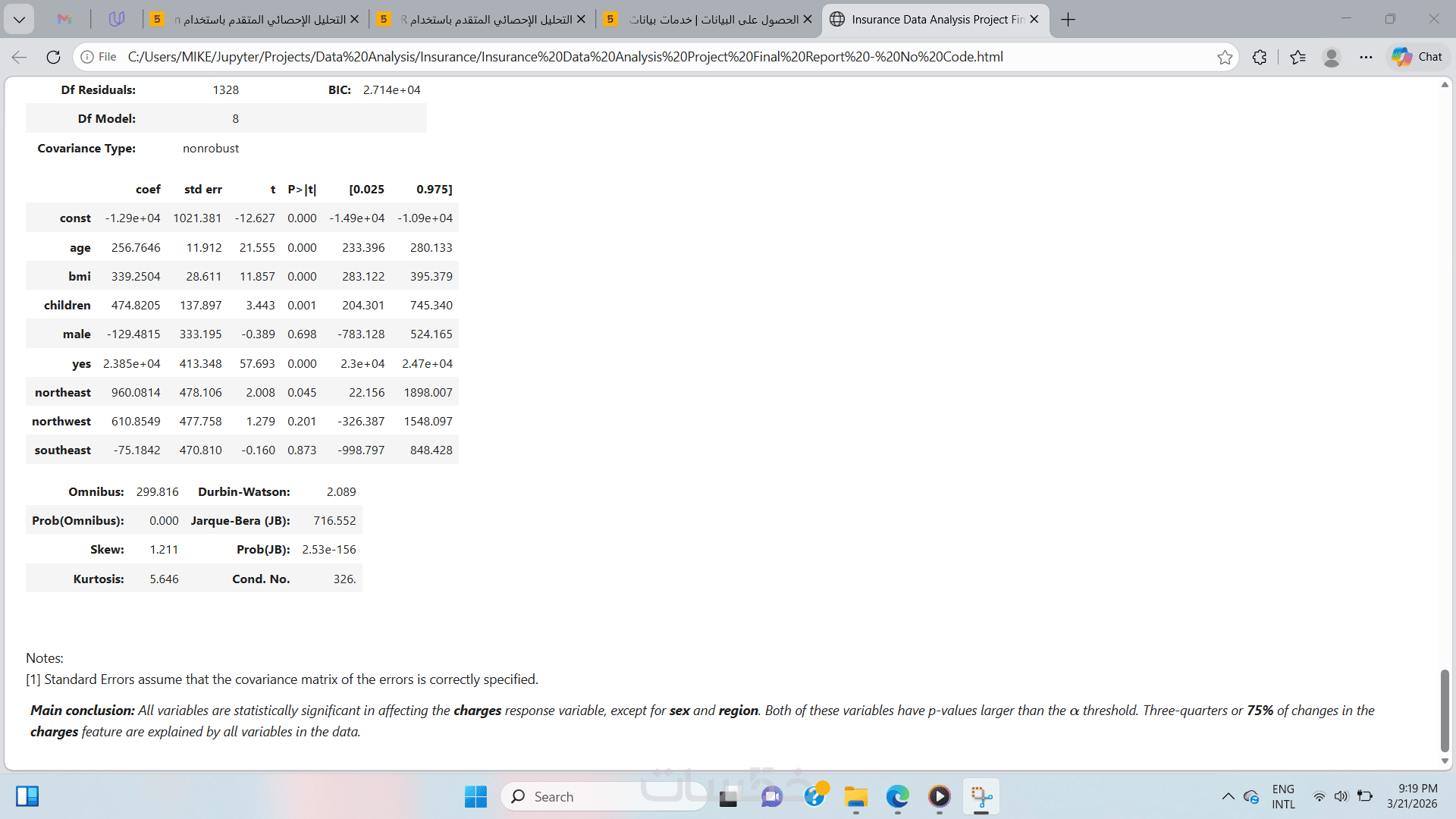
Task: Open Copilot Chat button
Action: (x=1417, y=57)
